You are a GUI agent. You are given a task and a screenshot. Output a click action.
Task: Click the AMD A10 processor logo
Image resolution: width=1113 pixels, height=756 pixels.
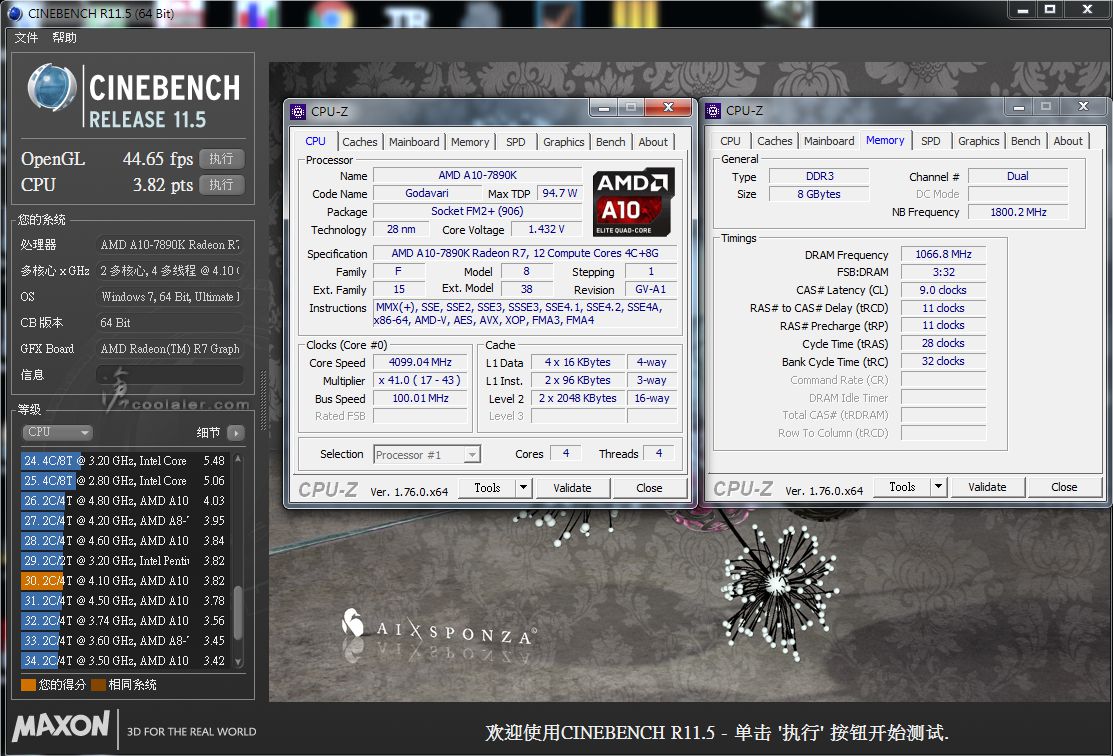point(633,201)
